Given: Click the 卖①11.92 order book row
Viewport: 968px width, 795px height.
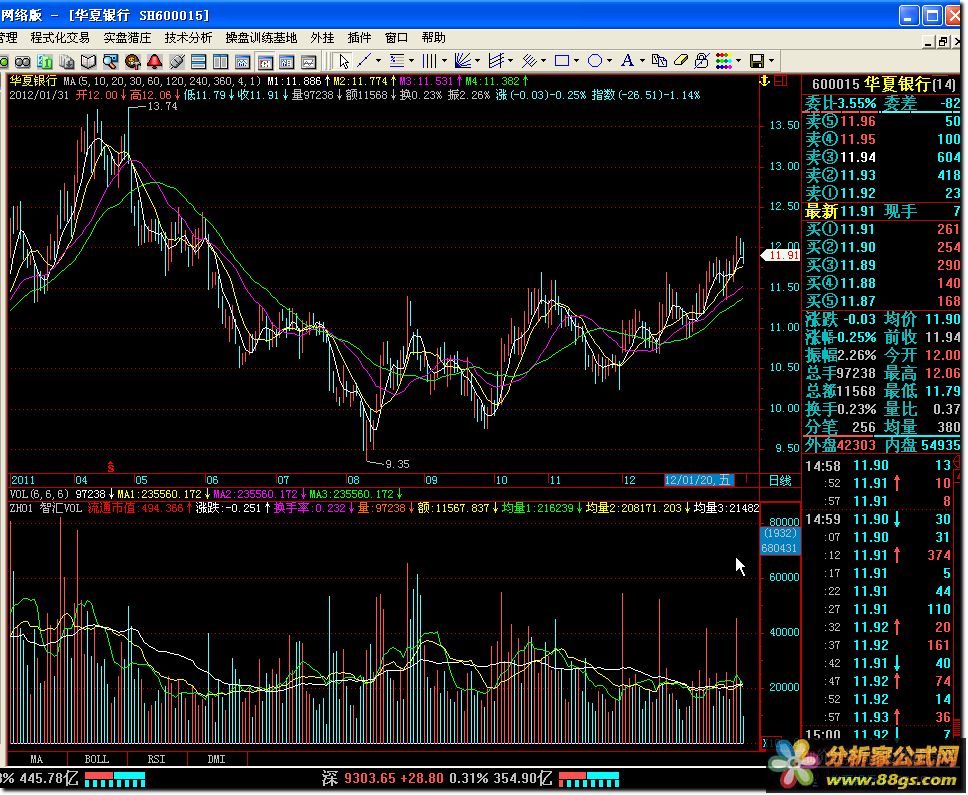Looking at the screenshot, I should tap(883, 193).
